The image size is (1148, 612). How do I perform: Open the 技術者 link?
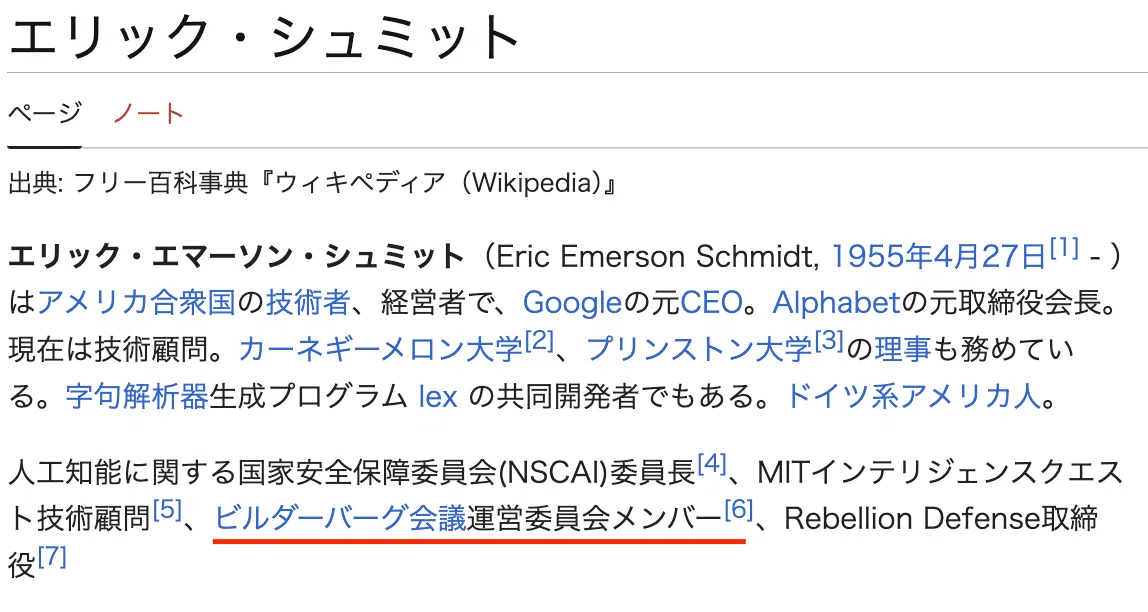point(308,302)
